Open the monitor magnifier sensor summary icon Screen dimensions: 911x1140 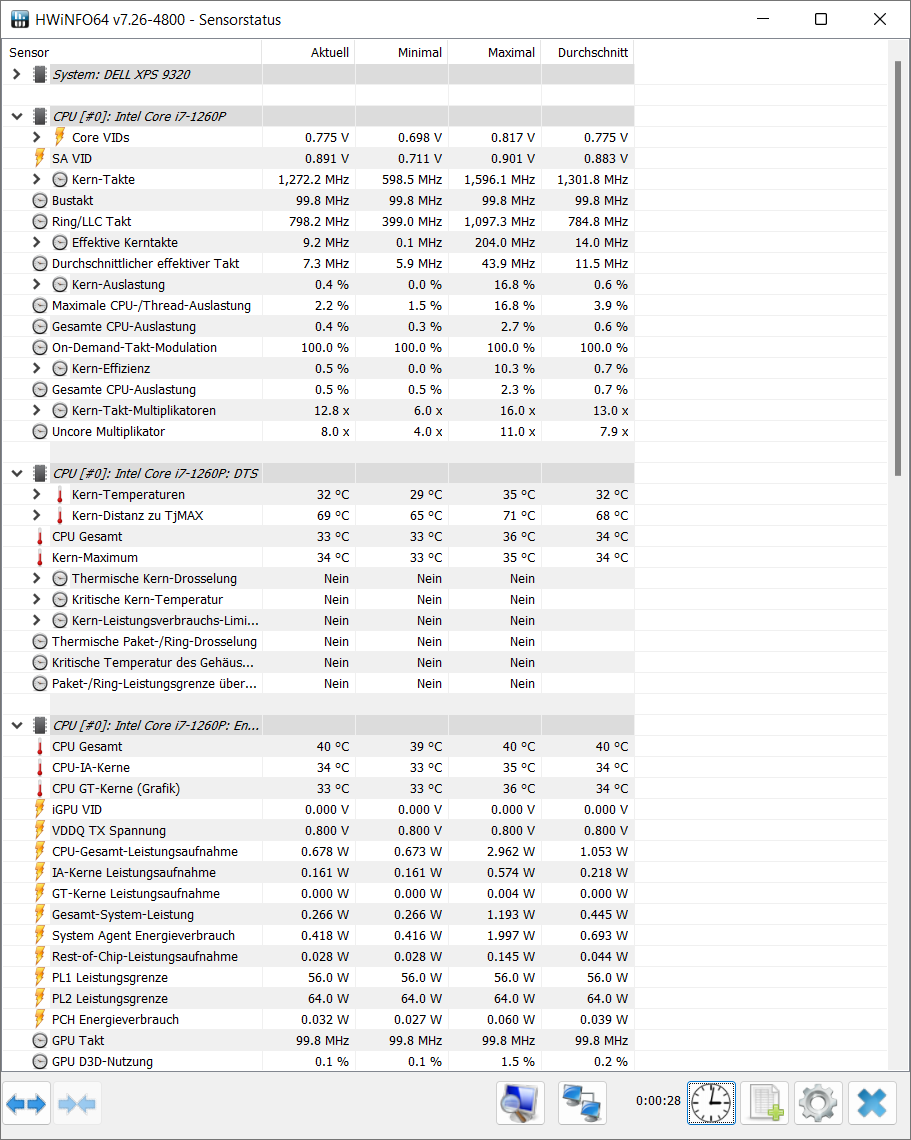click(521, 1103)
